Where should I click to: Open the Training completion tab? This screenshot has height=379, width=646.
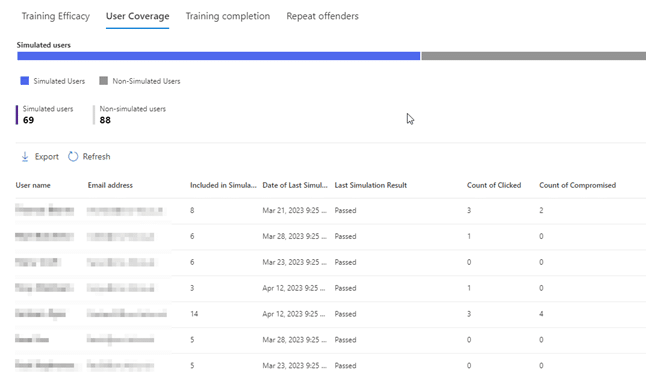point(228,16)
